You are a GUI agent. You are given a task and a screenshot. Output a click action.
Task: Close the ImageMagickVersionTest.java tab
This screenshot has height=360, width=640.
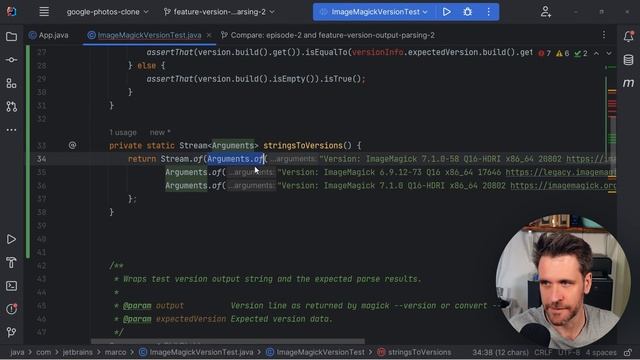click(x=209, y=35)
